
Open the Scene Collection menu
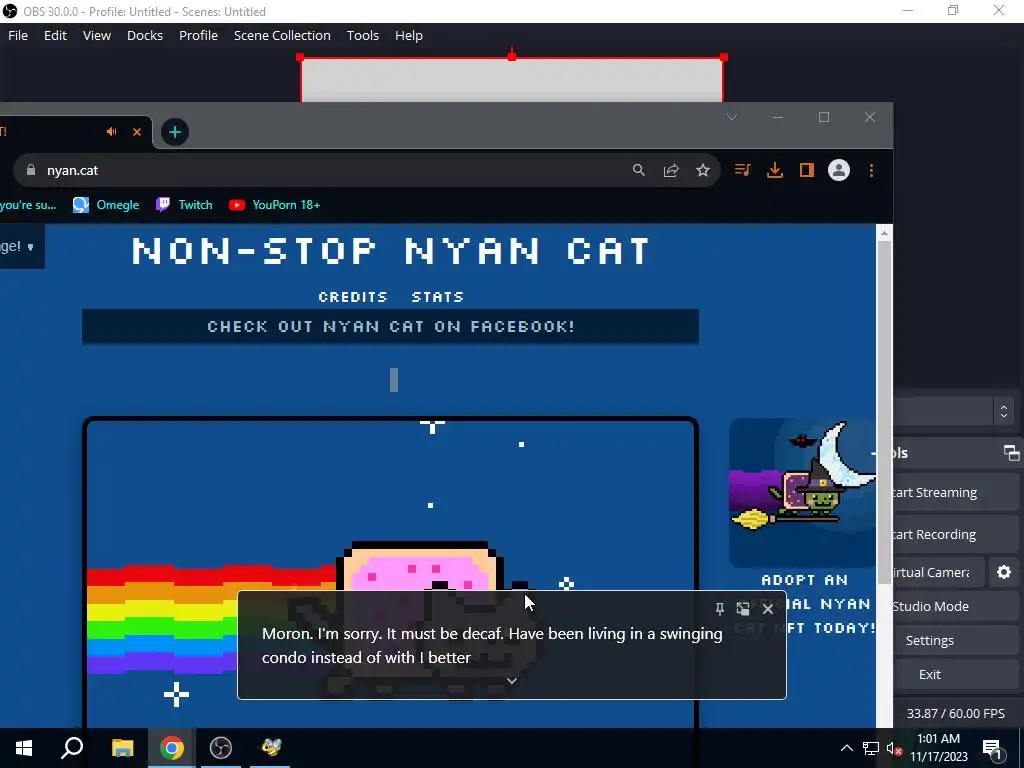[x=282, y=35]
